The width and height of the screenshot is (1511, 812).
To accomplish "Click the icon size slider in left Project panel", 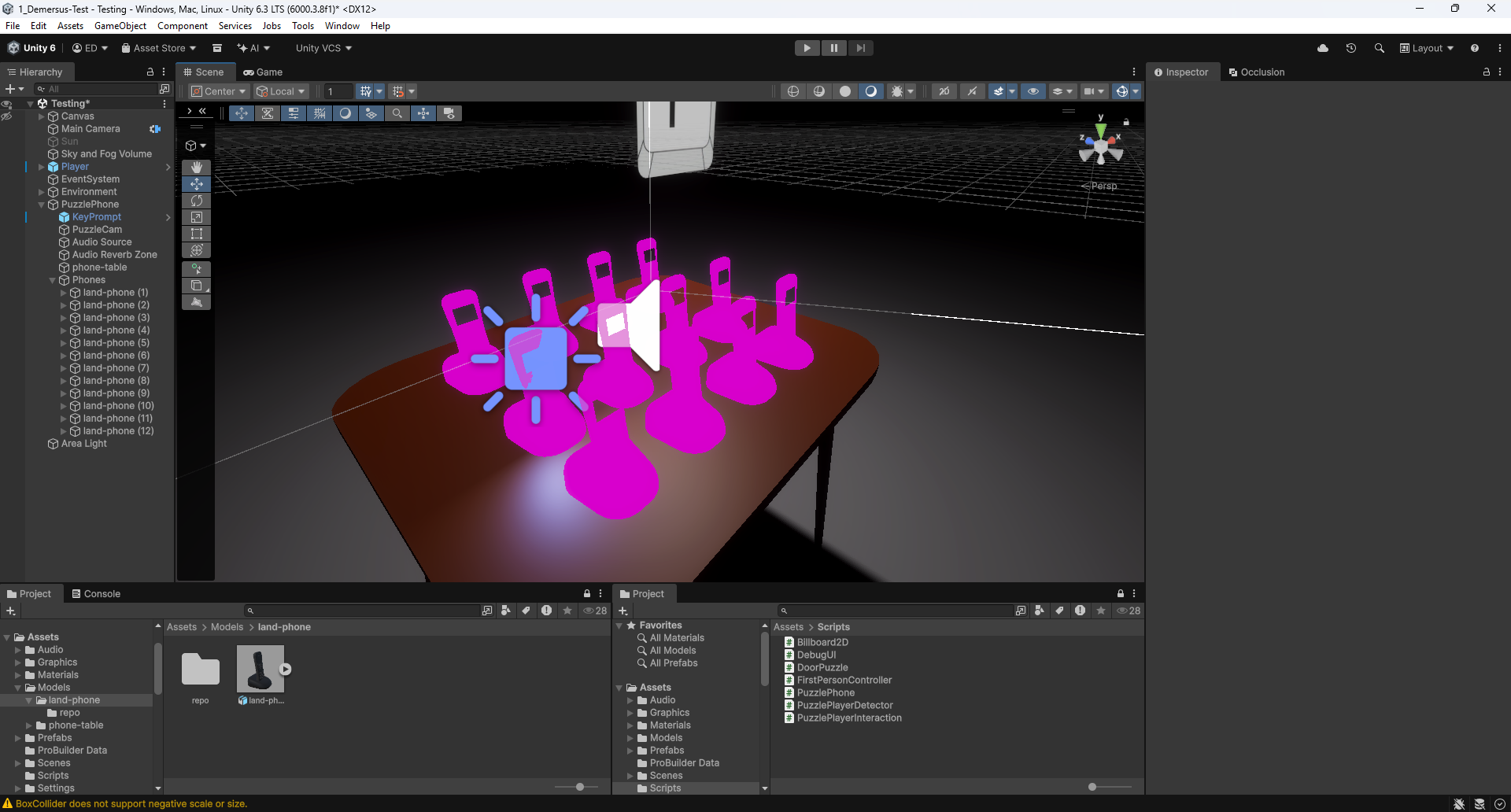I will [x=580, y=787].
